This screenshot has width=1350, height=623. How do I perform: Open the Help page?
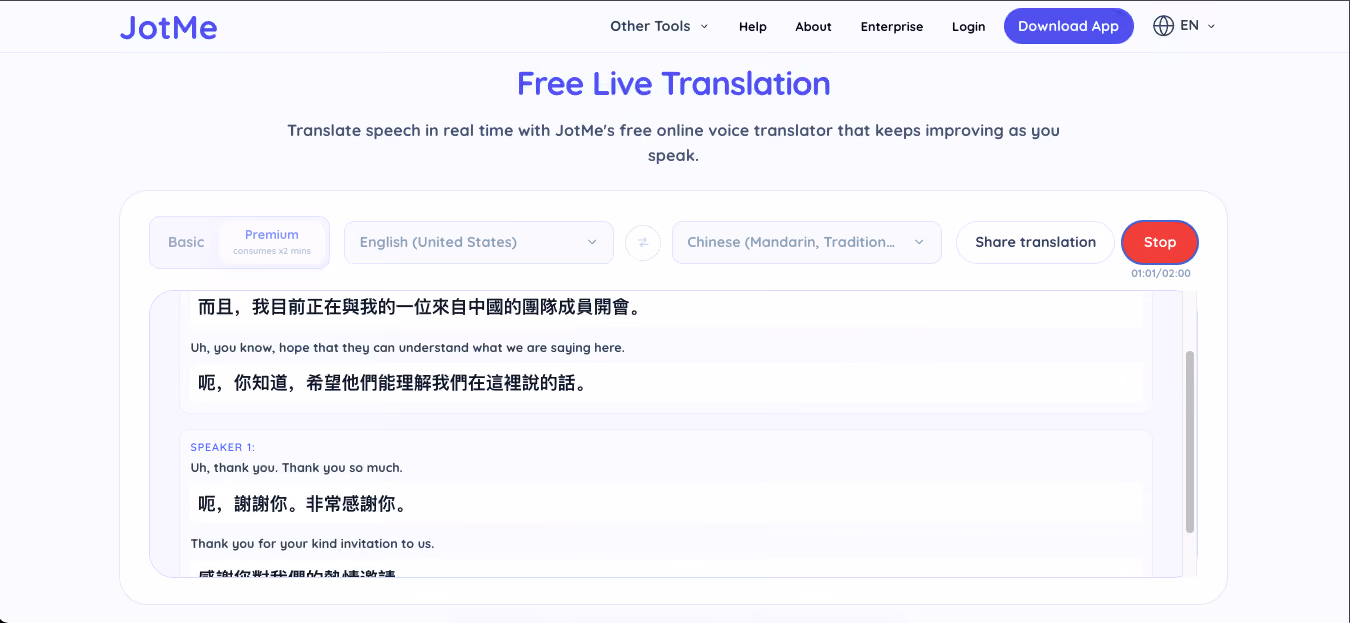(x=753, y=27)
